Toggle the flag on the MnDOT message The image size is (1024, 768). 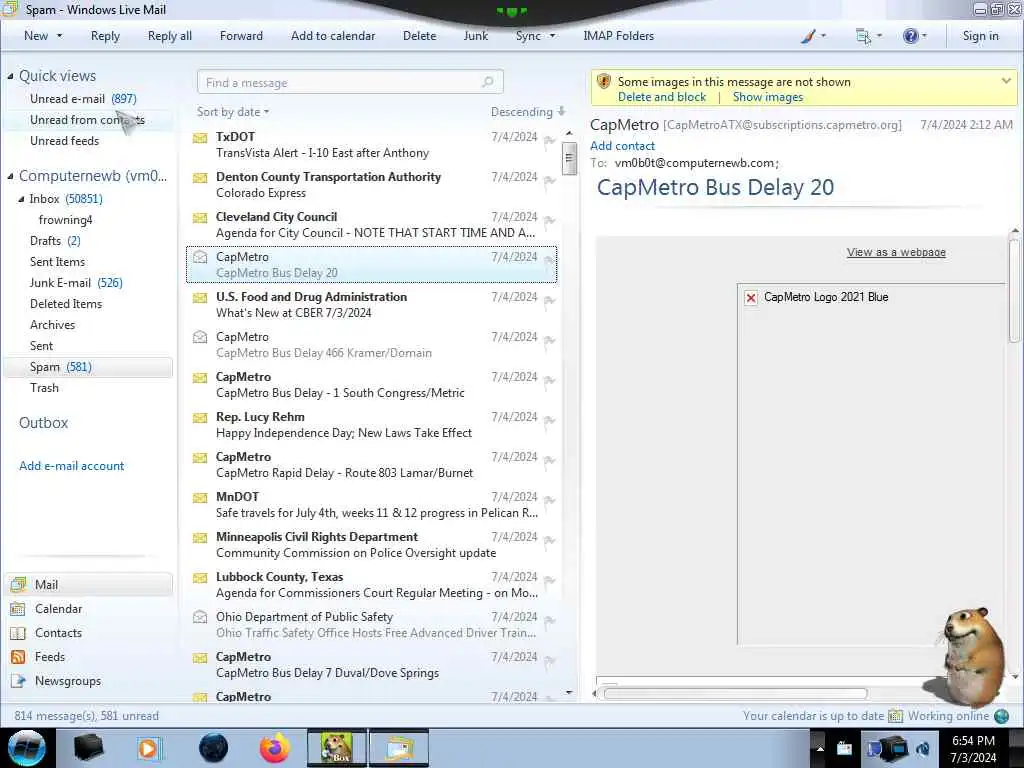click(549, 501)
